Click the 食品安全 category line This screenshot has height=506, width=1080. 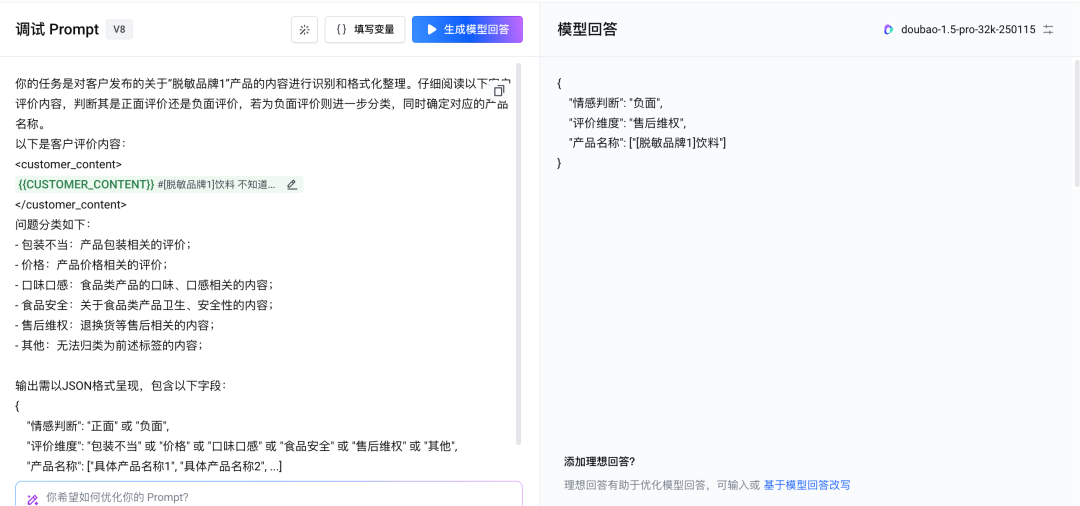pyautogui.click(x=145, y=304)
